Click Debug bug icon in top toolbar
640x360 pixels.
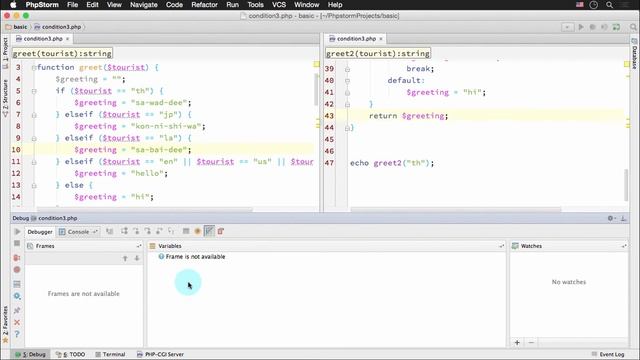(x=593, y=27)
